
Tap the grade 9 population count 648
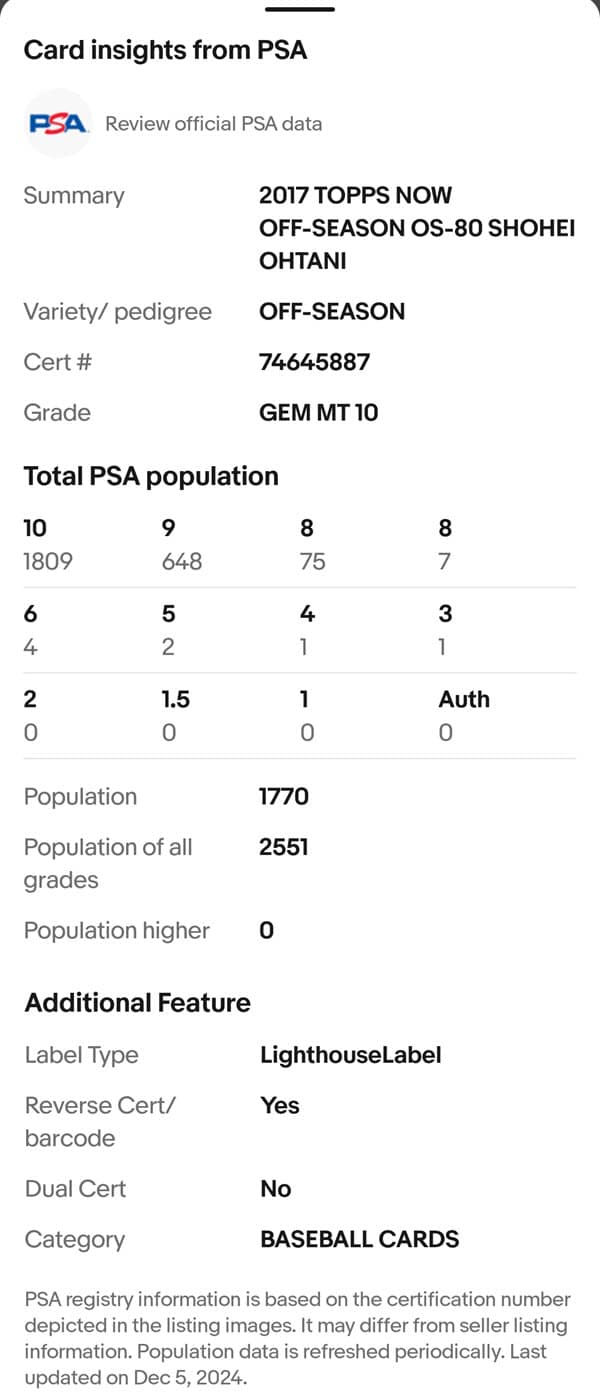pyautogui.click(x=181, y=562)
